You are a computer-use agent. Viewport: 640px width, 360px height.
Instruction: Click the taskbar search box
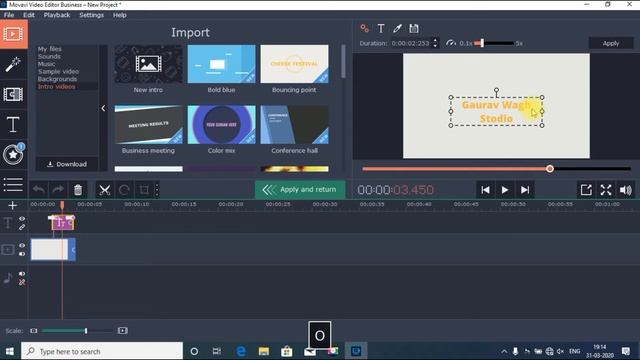point(102,351)
